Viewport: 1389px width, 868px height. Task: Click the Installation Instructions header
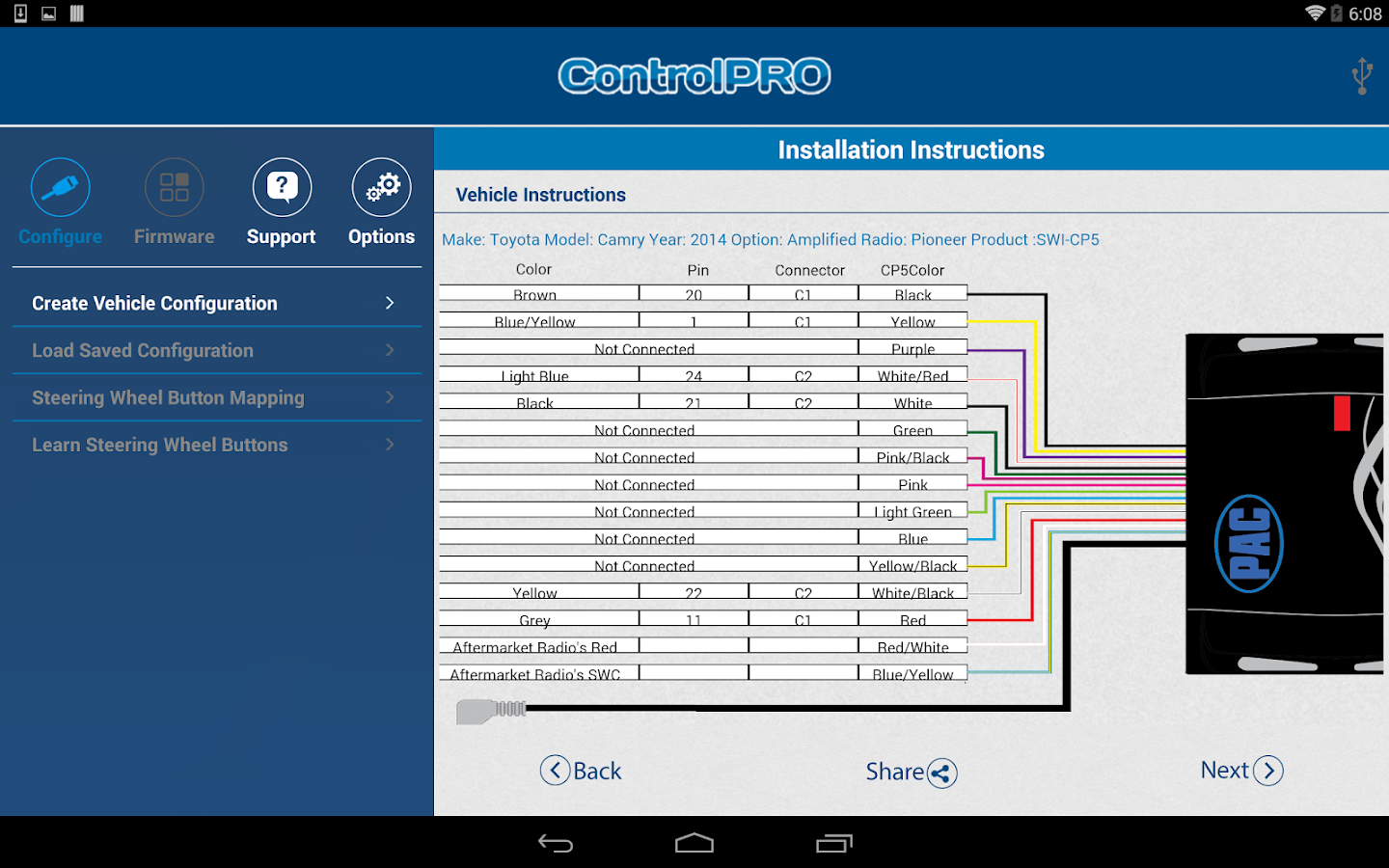[x=912, y=149]
